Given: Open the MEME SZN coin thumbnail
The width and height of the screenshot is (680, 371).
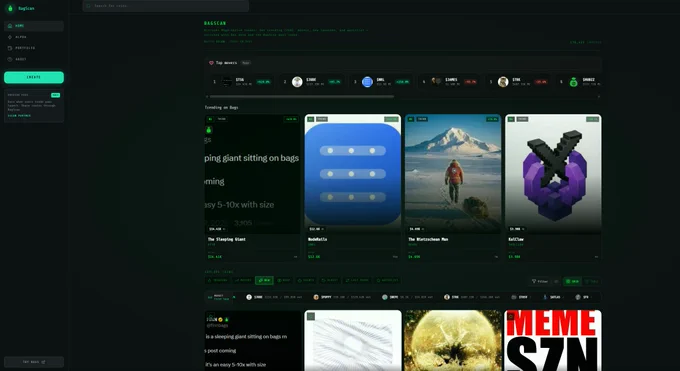Looking at the screenshot, I should click(x=553, y=341).
